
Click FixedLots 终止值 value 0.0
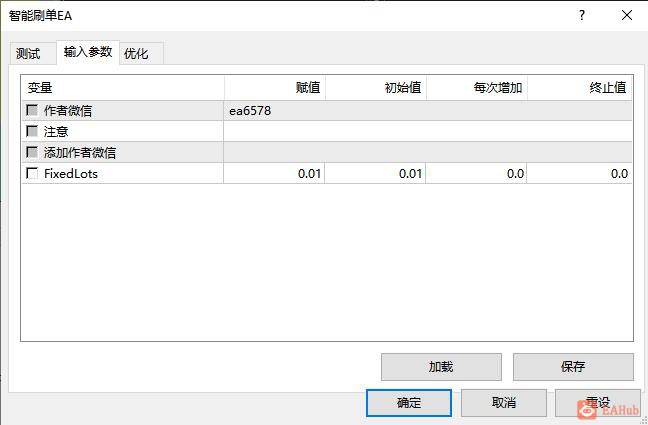tap(579, 173)
